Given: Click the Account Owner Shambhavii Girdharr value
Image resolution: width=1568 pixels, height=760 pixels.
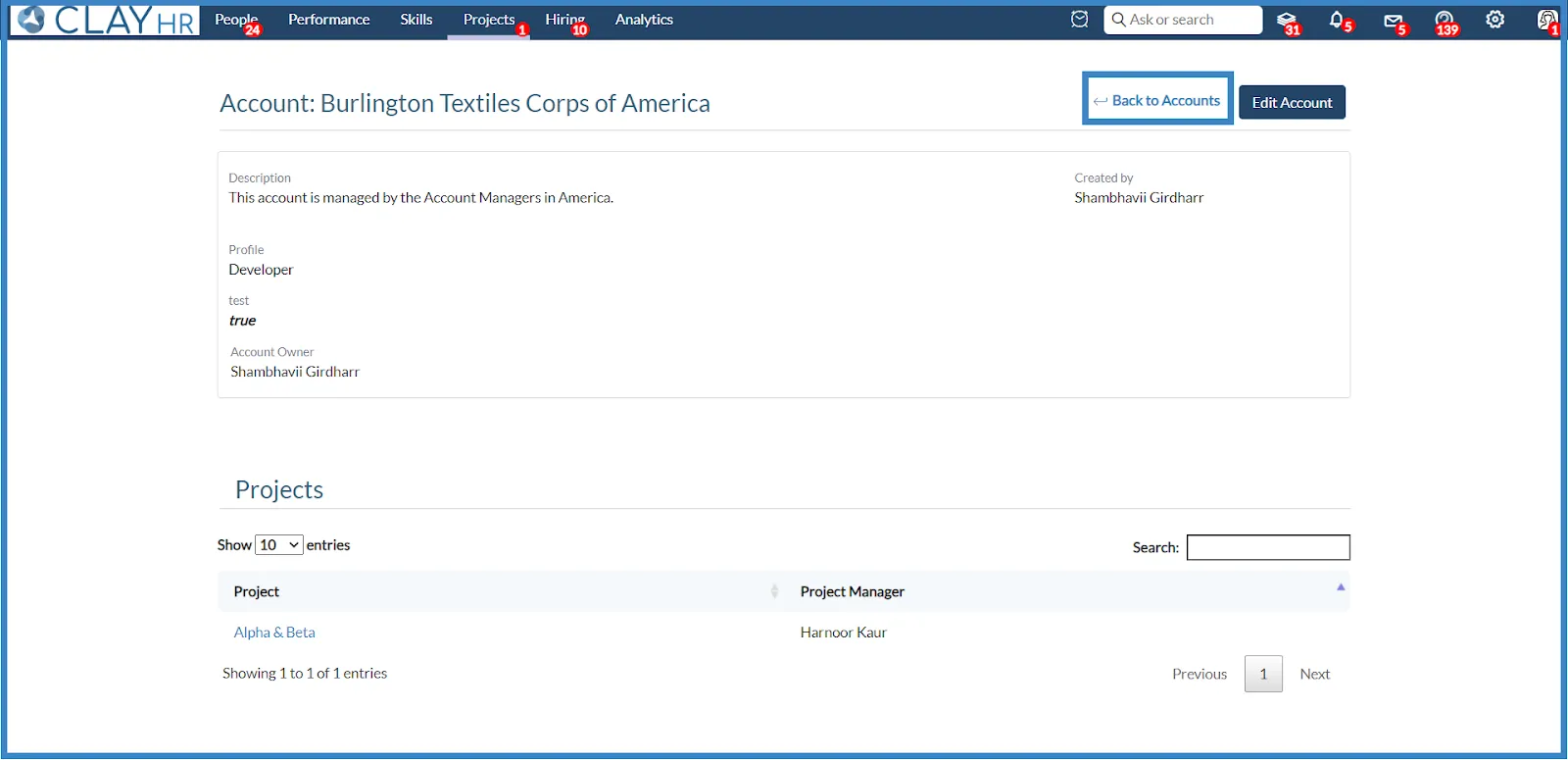Looking at the screenshot, I should pyautogui.click(x=295, y=372).
